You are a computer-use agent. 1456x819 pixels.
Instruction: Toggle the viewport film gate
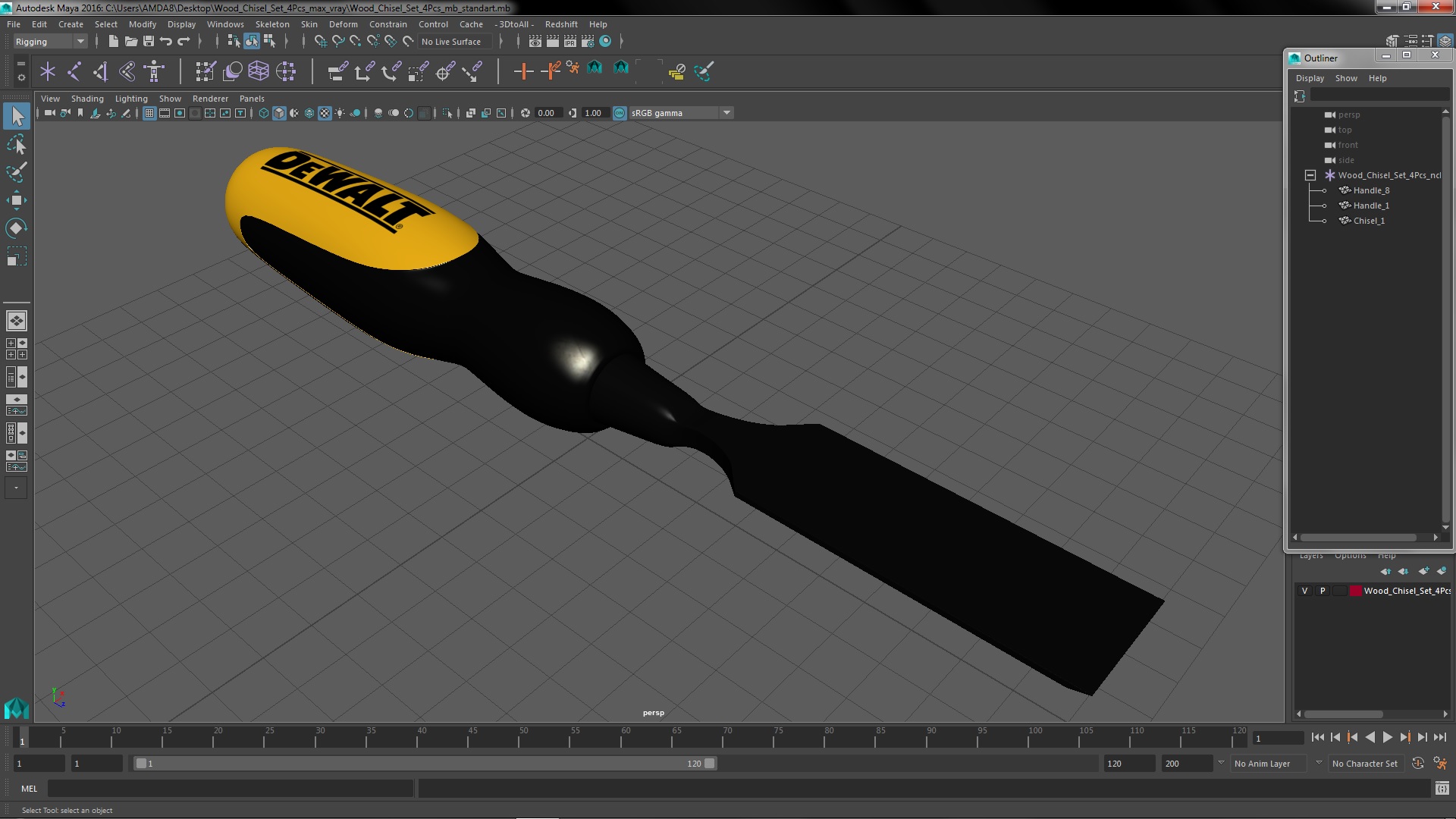pyautogui.click(x=165, y=113)
